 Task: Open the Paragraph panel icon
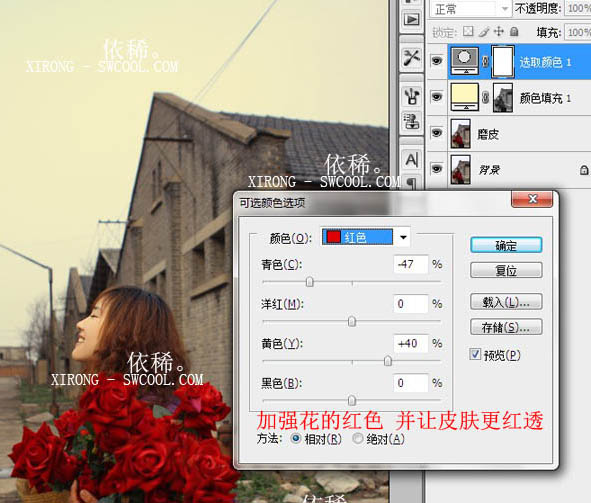click(412, 183)
